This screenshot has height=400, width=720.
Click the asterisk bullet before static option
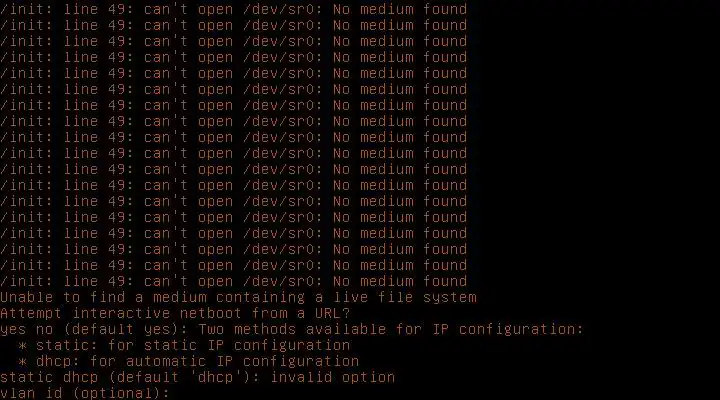pos(22,345)
